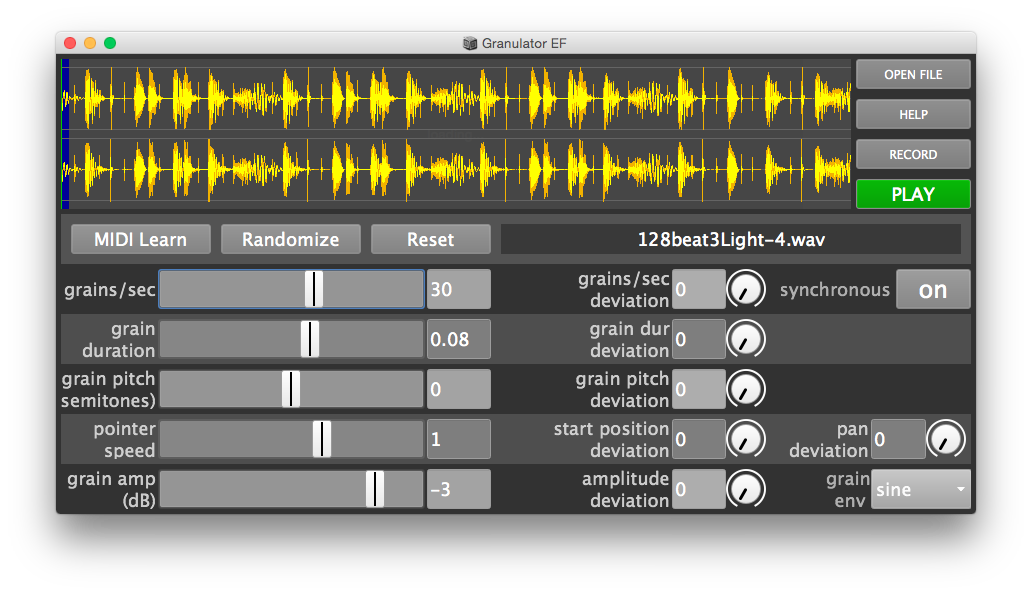Click the file name 128beat3Light-4.wav
This screenshot has width=1032, height=594.
pos(731,239)
